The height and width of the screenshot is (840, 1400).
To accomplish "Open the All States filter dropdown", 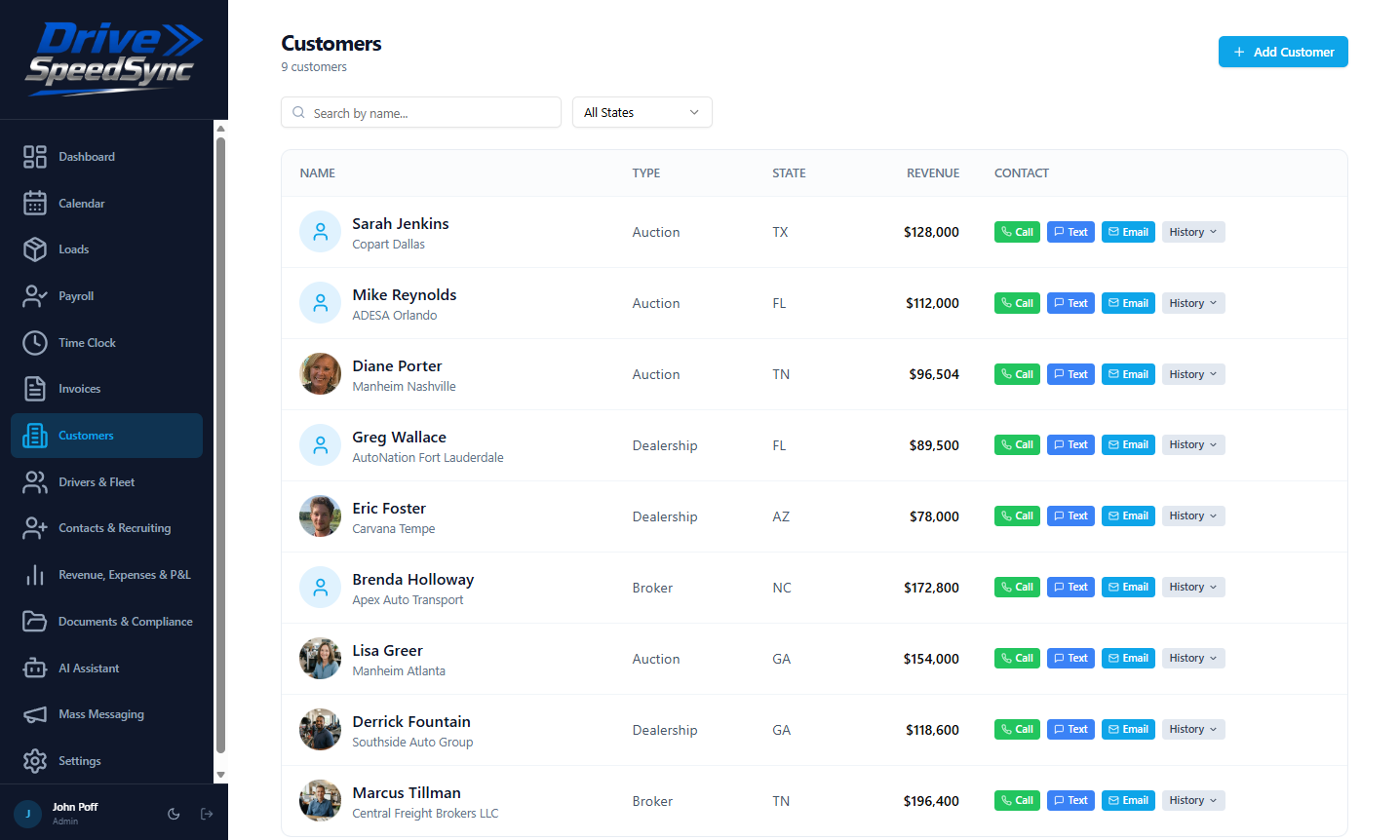I will click(642, 112).
